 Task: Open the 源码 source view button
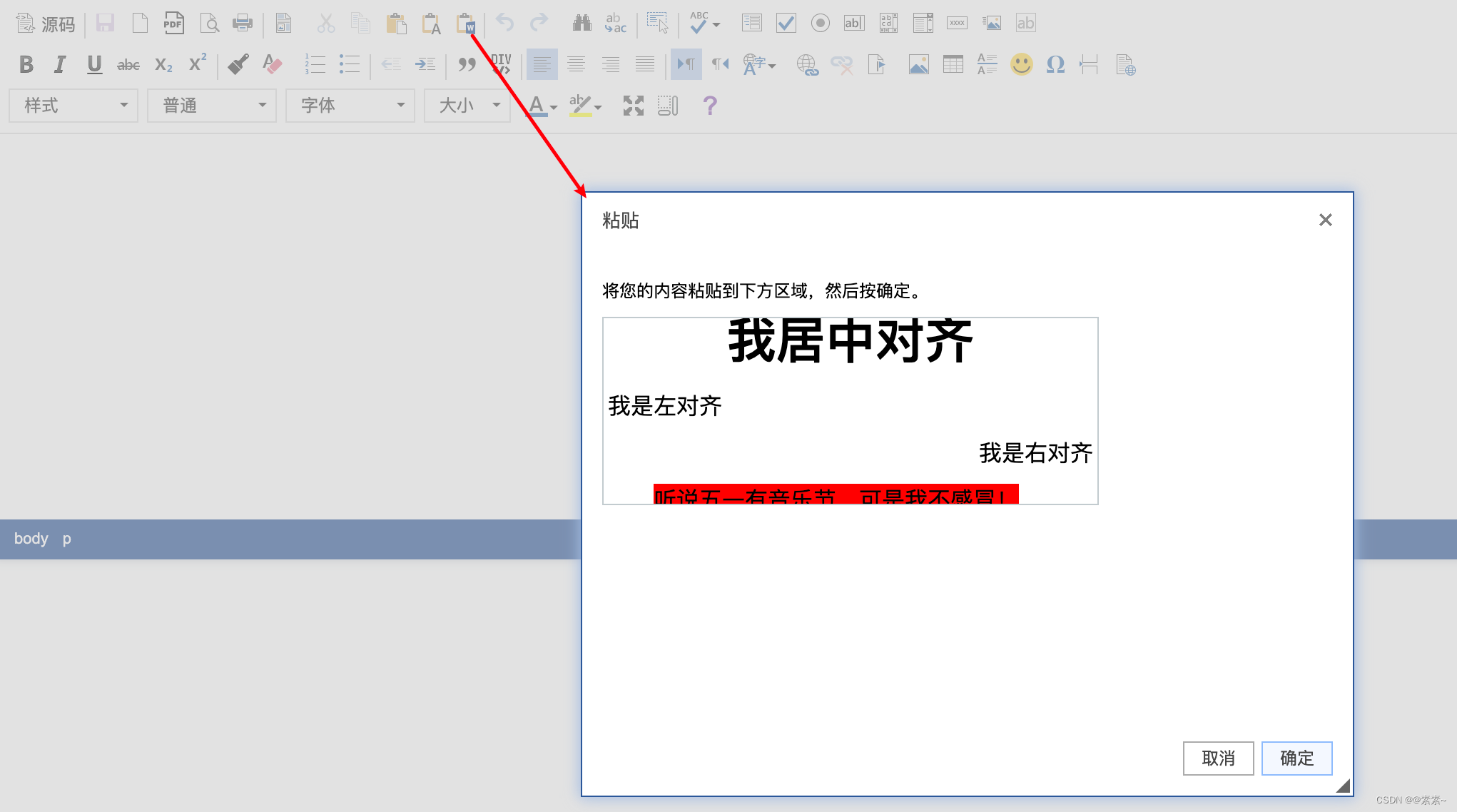coord(46,24)
